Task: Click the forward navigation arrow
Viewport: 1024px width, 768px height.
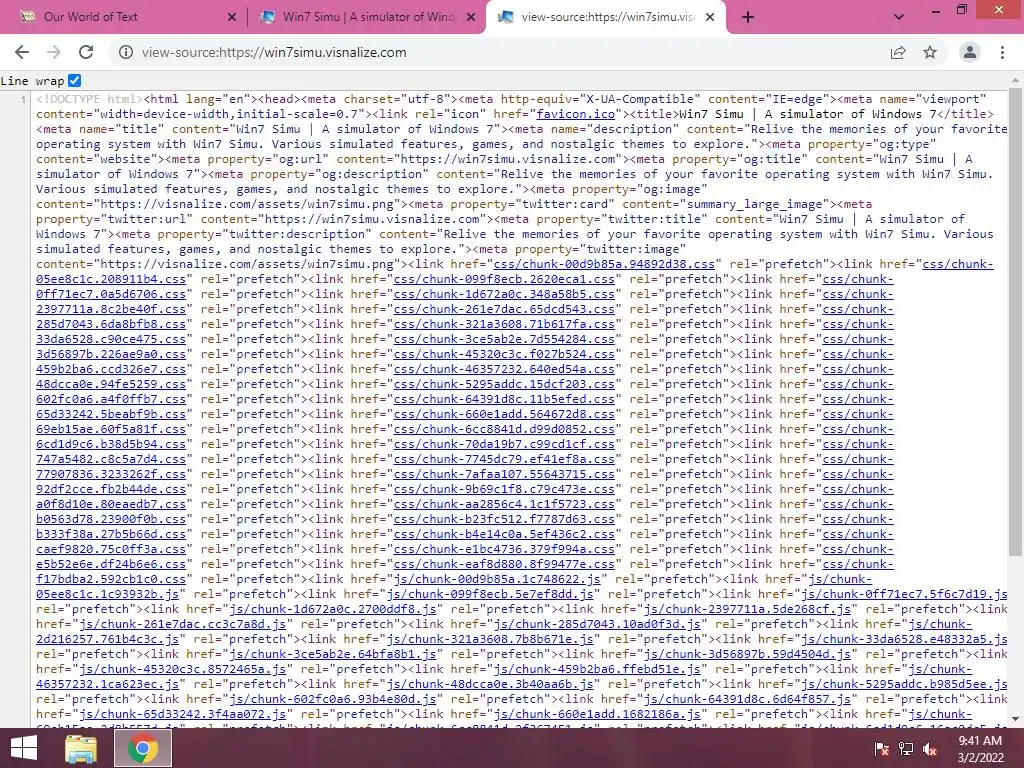Action: click(x=54, y=52)
